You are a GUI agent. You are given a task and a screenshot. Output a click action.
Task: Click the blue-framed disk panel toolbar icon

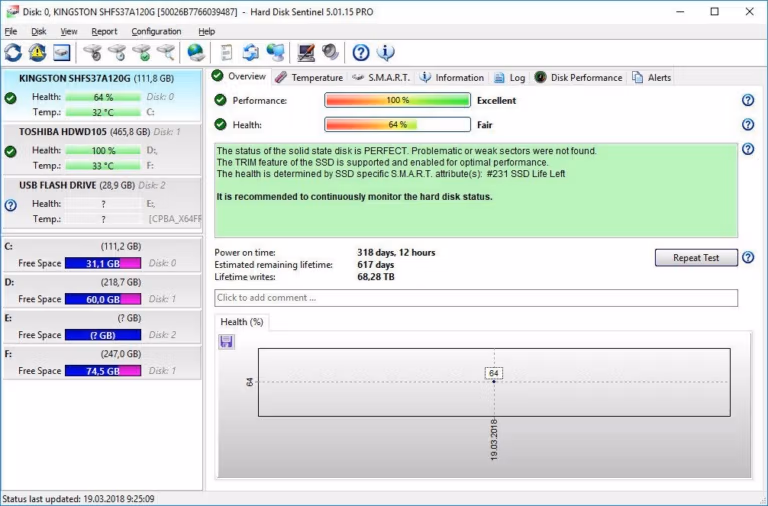pyautogui.click(x=62, y=52)
